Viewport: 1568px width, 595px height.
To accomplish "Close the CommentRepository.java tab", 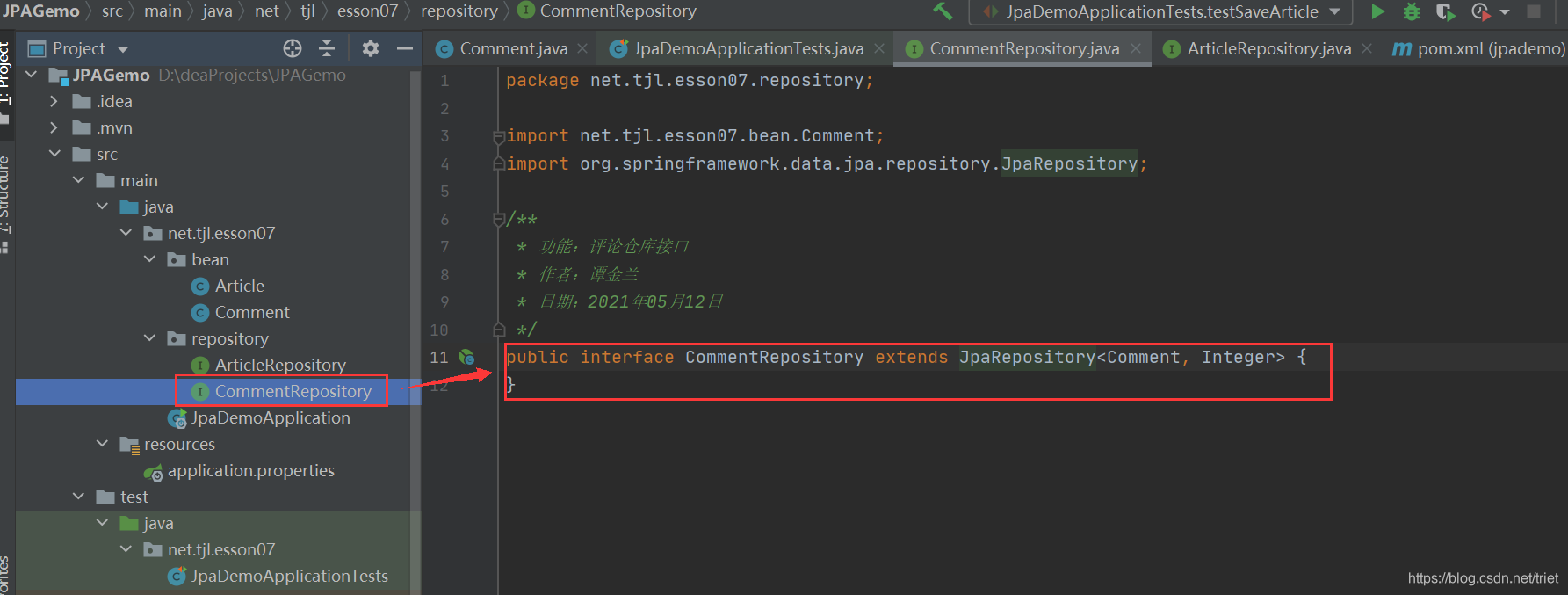I will (x=1136, y=49).
